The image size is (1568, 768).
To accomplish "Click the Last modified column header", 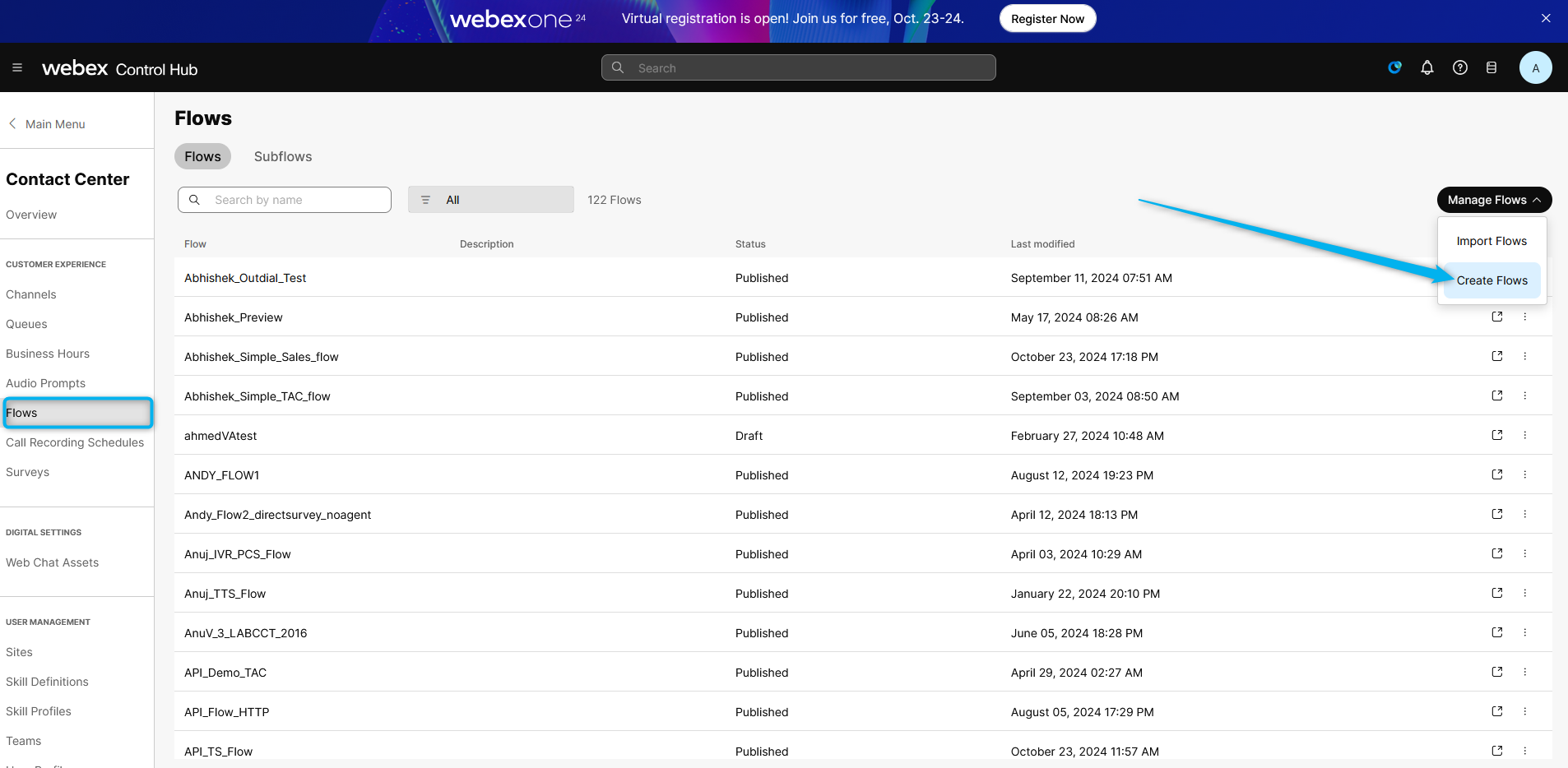I will [x=1042, y=244].
